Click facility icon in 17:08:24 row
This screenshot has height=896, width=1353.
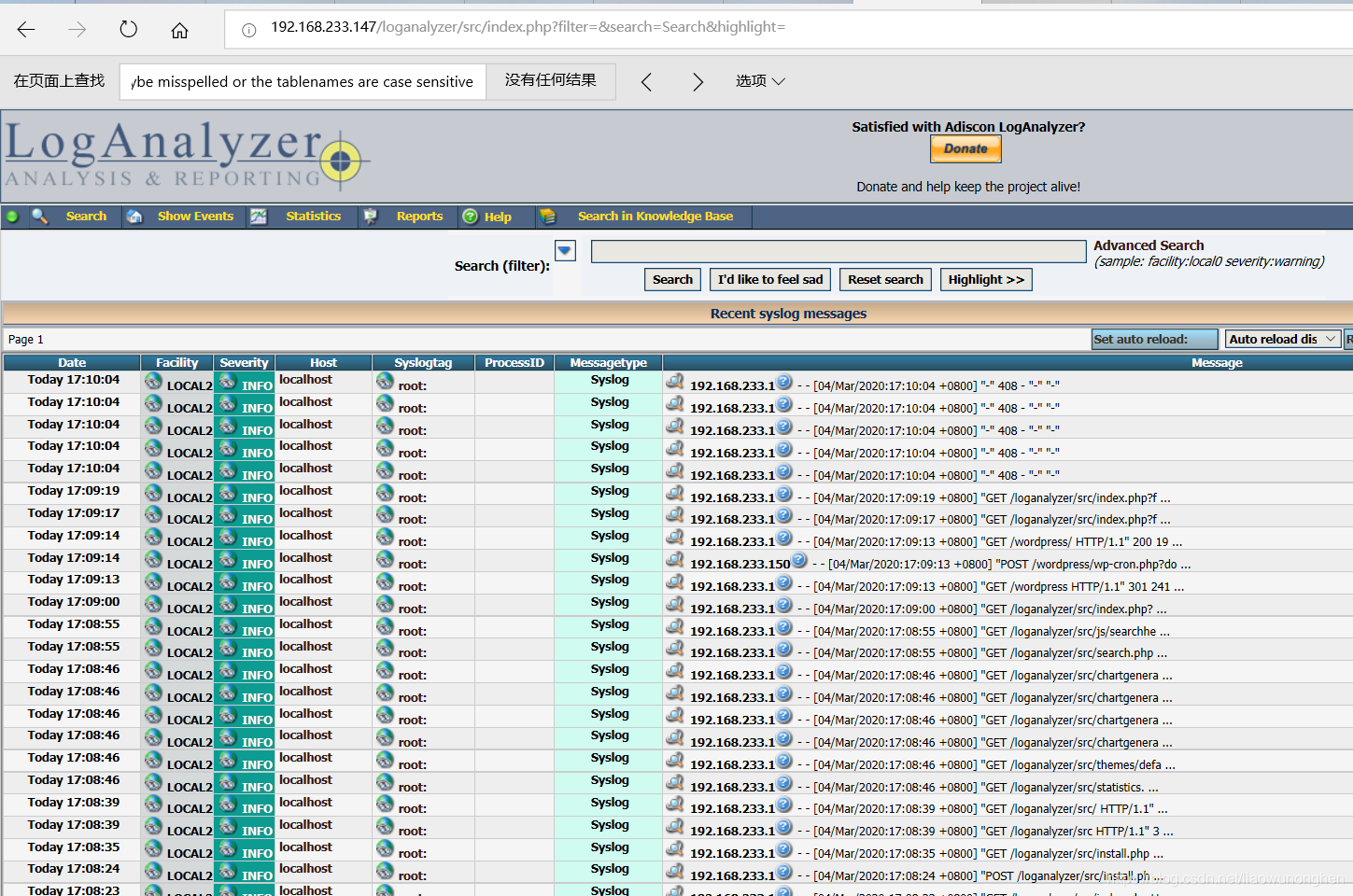coord(154,871)
